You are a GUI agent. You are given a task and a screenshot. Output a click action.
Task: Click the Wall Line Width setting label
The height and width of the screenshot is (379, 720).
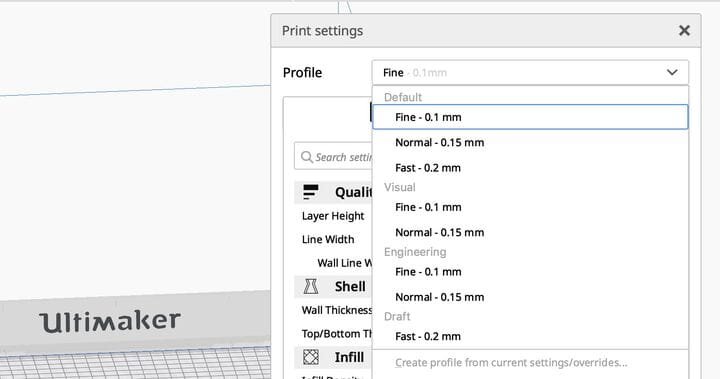coord(345,263)
